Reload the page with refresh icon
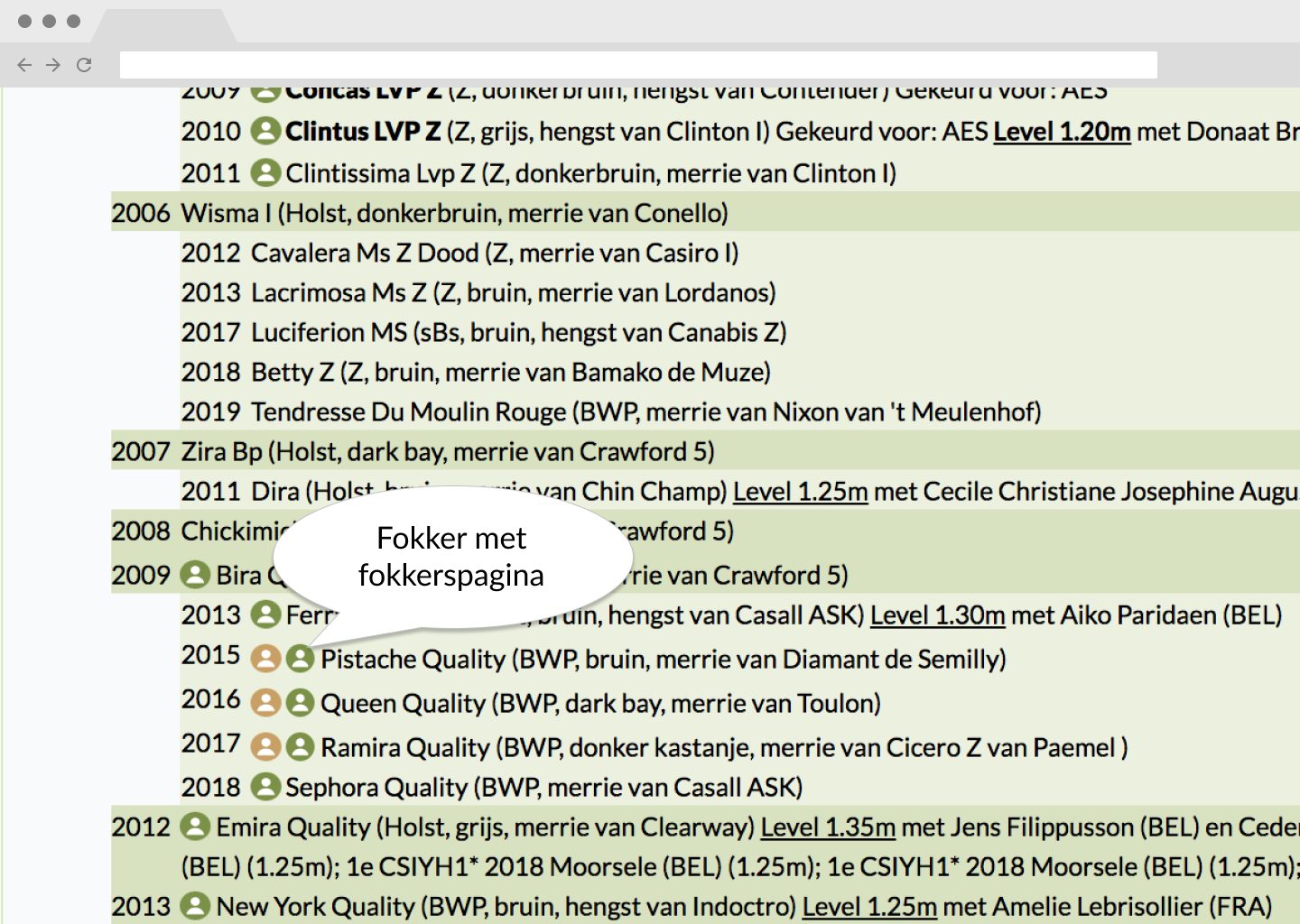The image size is (1300, 924). coord(84,65)
